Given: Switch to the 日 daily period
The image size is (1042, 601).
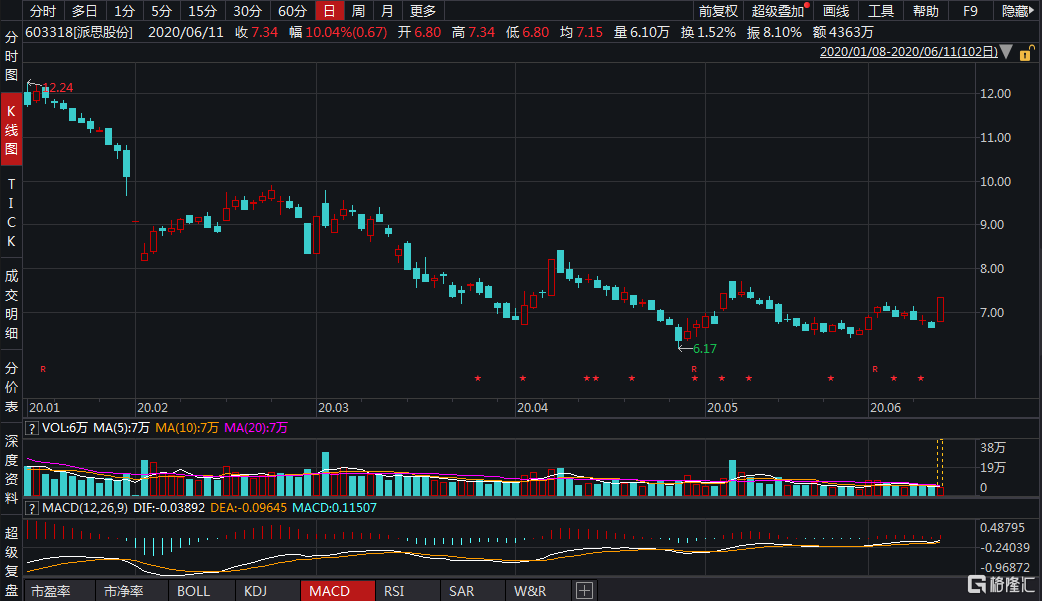Looking at the screenshot, I should point(328,11).
